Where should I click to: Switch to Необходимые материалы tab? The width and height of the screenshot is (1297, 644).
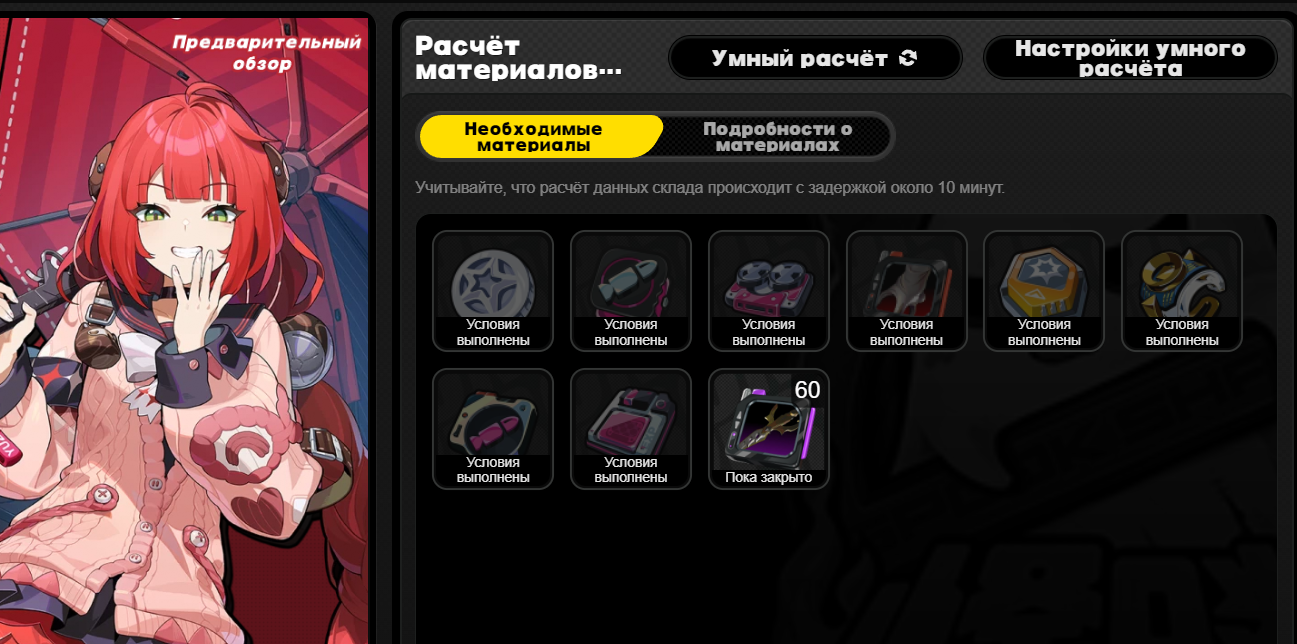(540, 137)
